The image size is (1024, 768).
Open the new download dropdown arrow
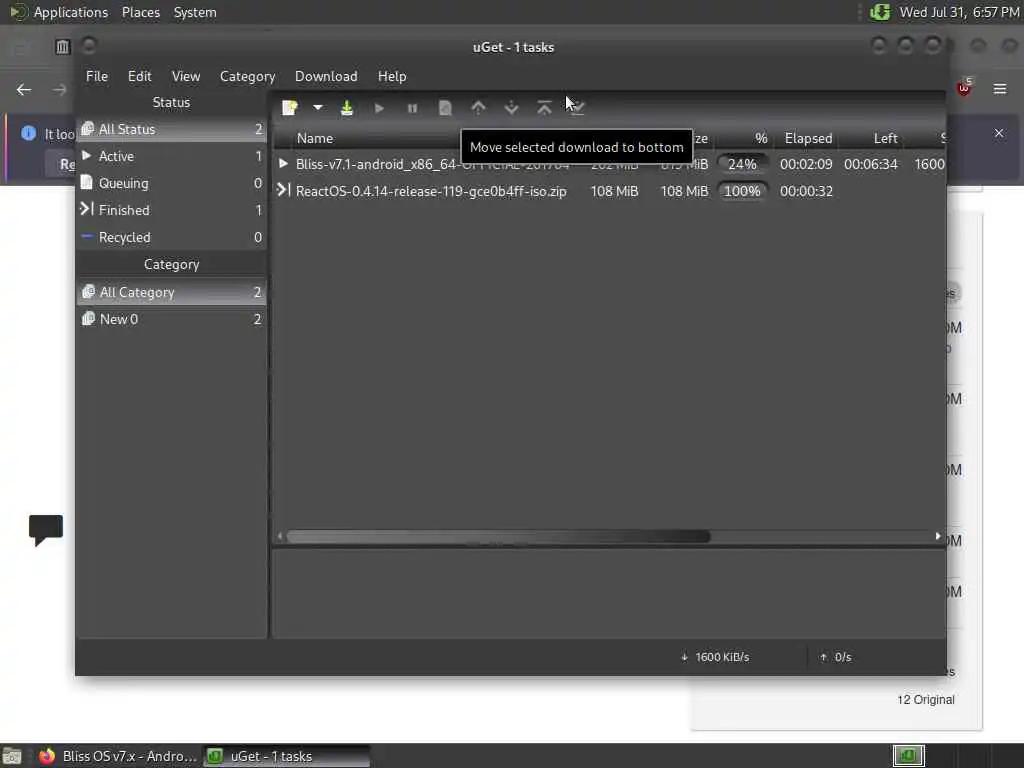(x=317, y=108)
